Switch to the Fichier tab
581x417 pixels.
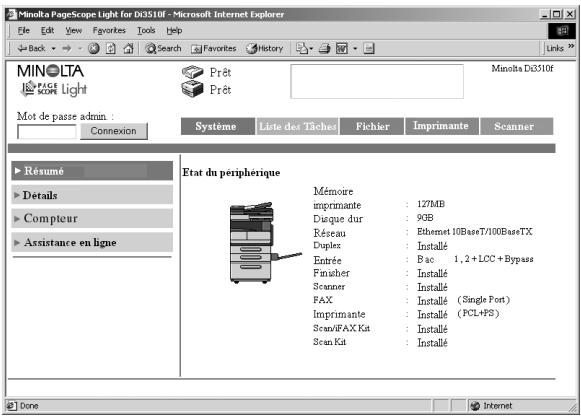coord(372,126)
